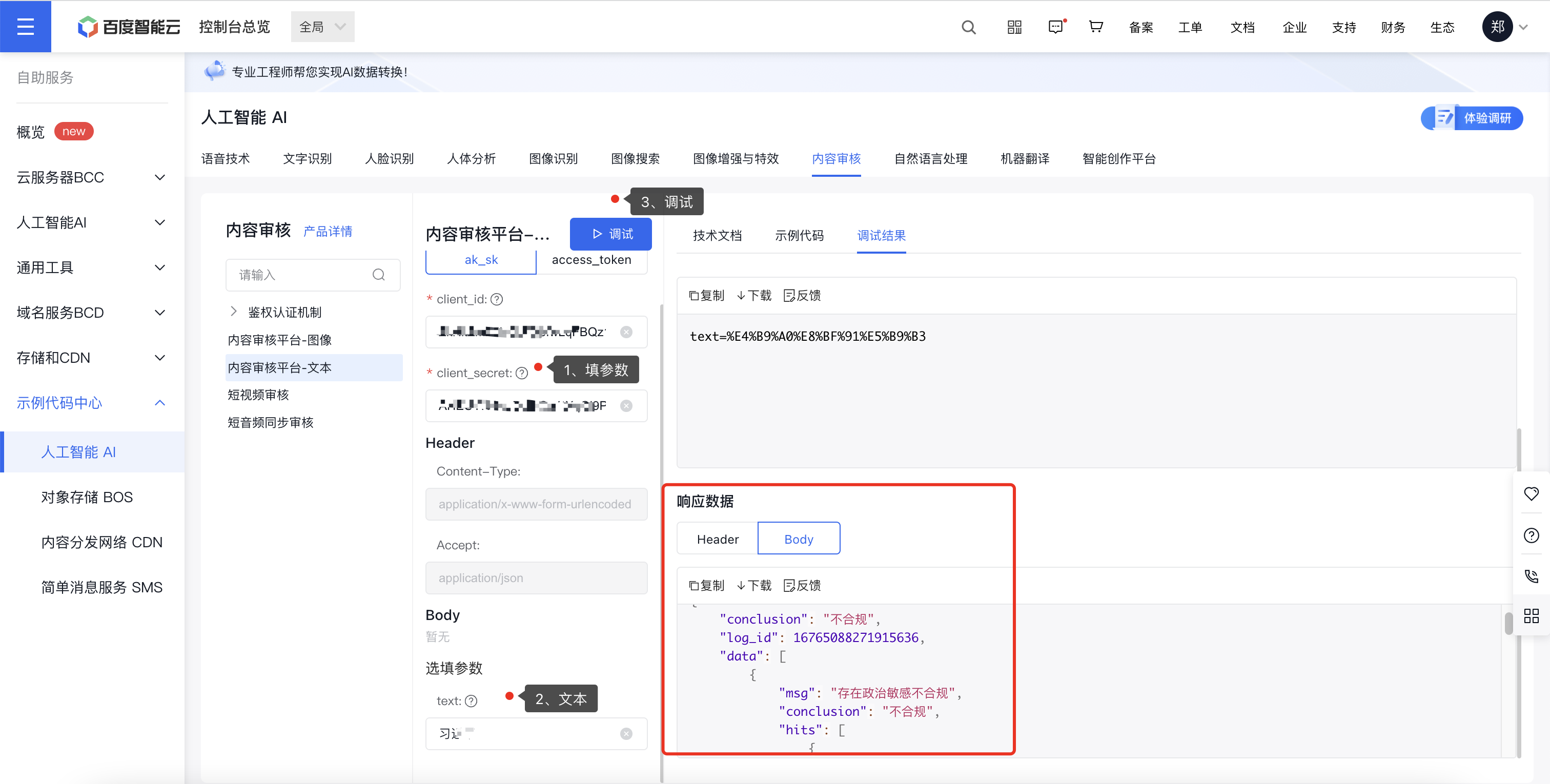Open 语音技术 category tab
Screen dimensions: 1550x784
coord(225,159)
